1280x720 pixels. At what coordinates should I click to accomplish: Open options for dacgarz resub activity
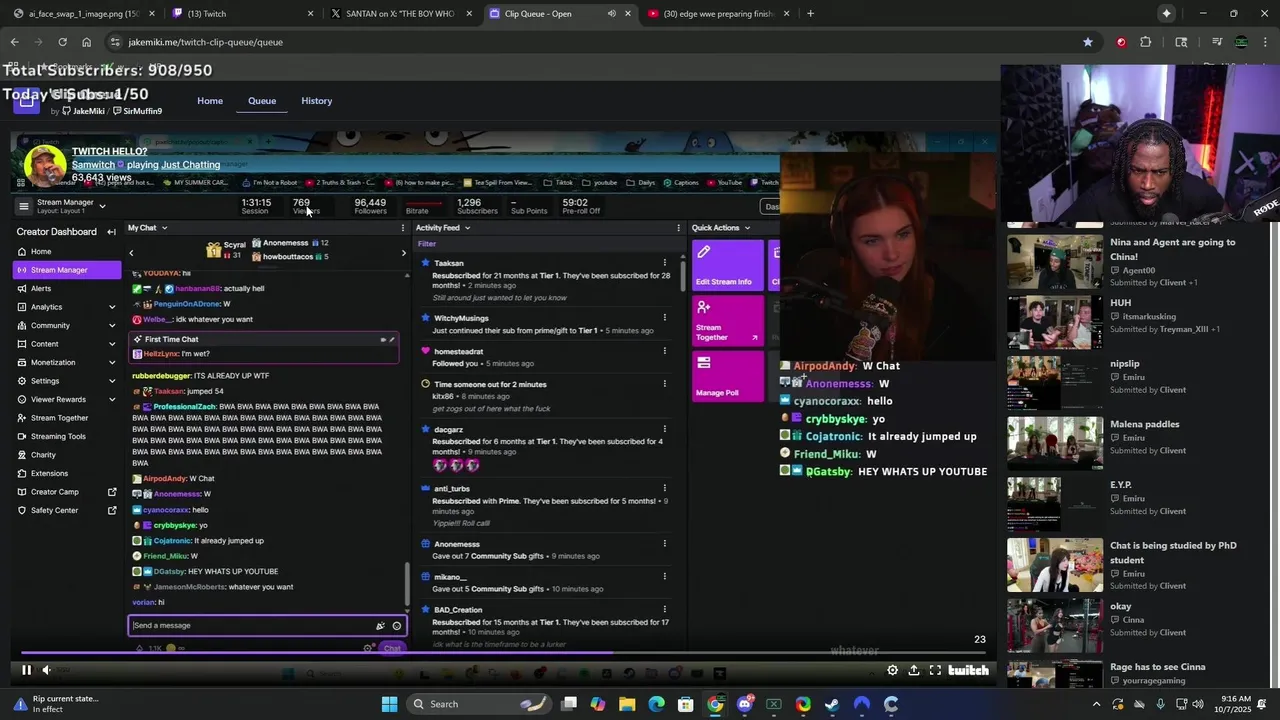(664, 429)
